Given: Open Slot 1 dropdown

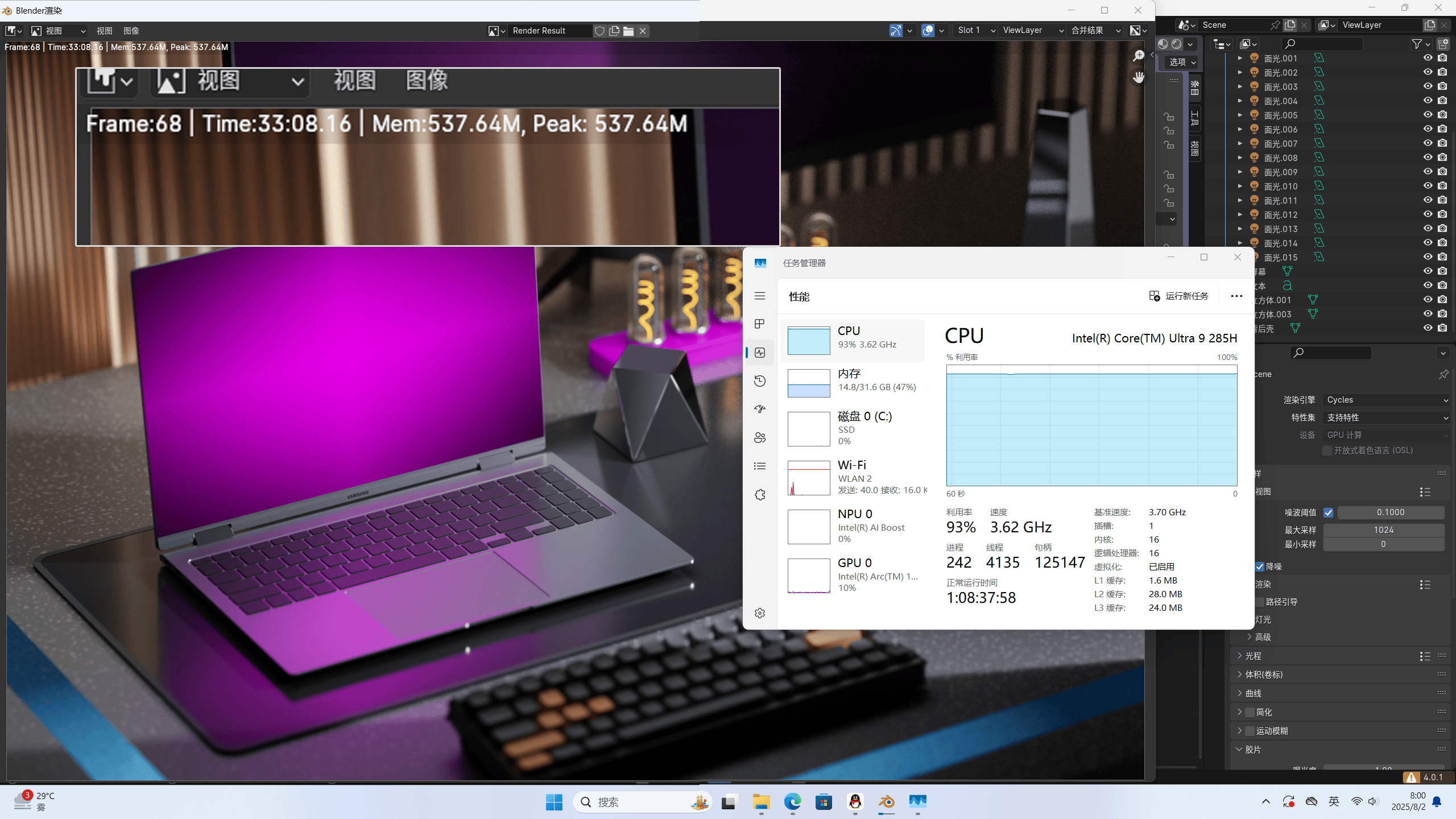Looking at the screenshot, I should coord(975,31).
